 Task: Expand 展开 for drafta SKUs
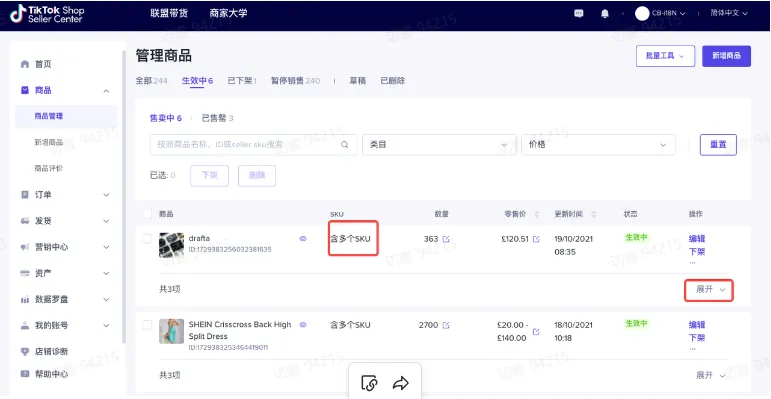coord(710,289)
